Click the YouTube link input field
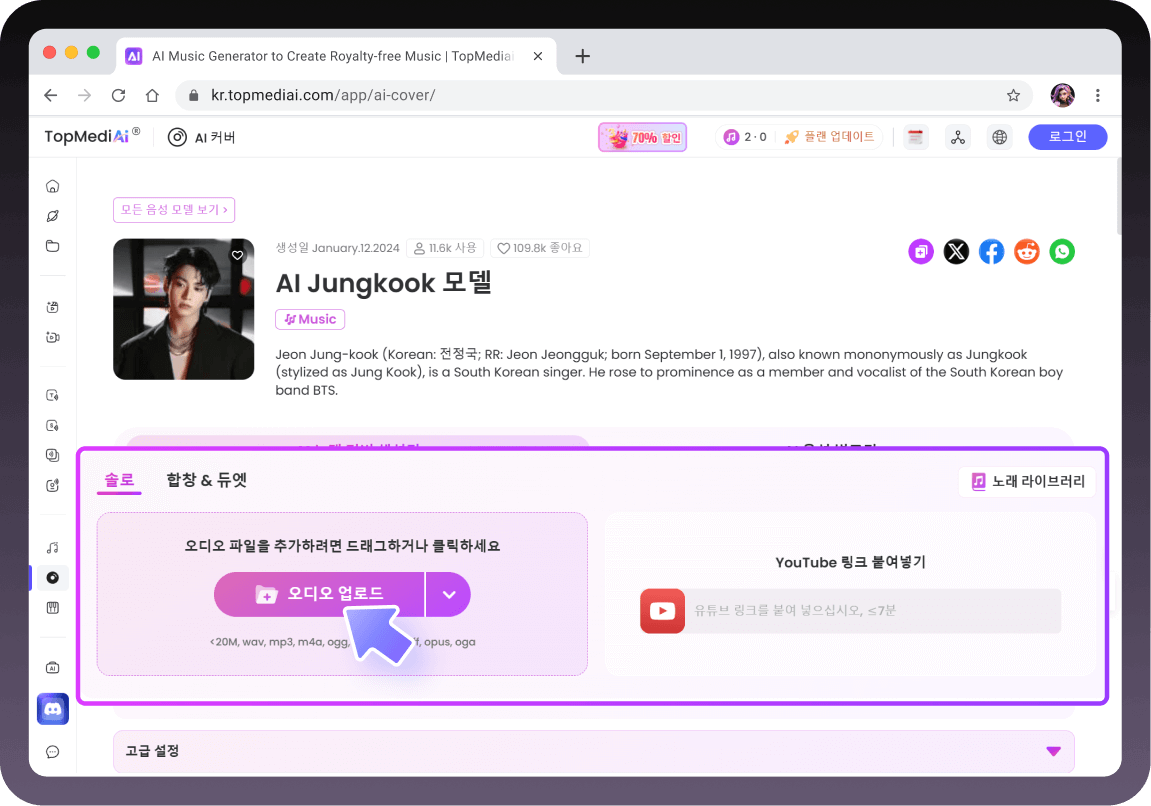The height and width of the screenshot is (806, 1151). (870, 610)
